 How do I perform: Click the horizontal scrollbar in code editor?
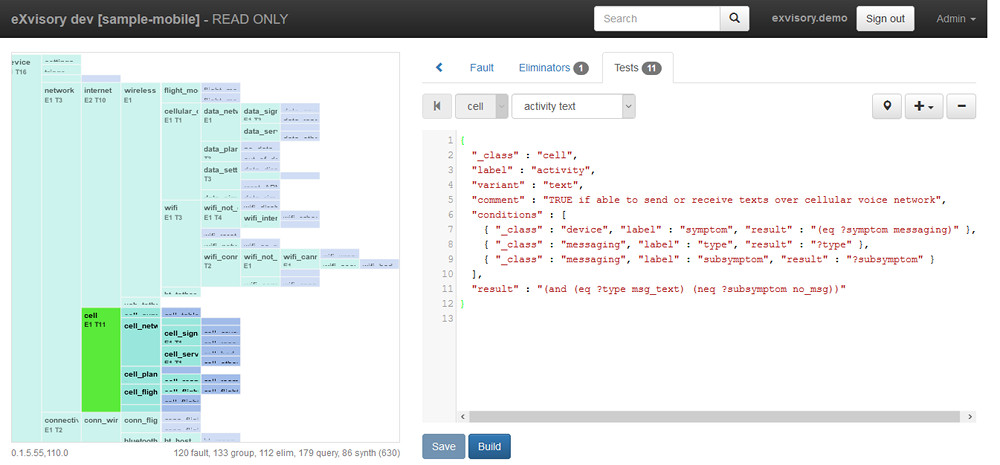click(714, 417)
